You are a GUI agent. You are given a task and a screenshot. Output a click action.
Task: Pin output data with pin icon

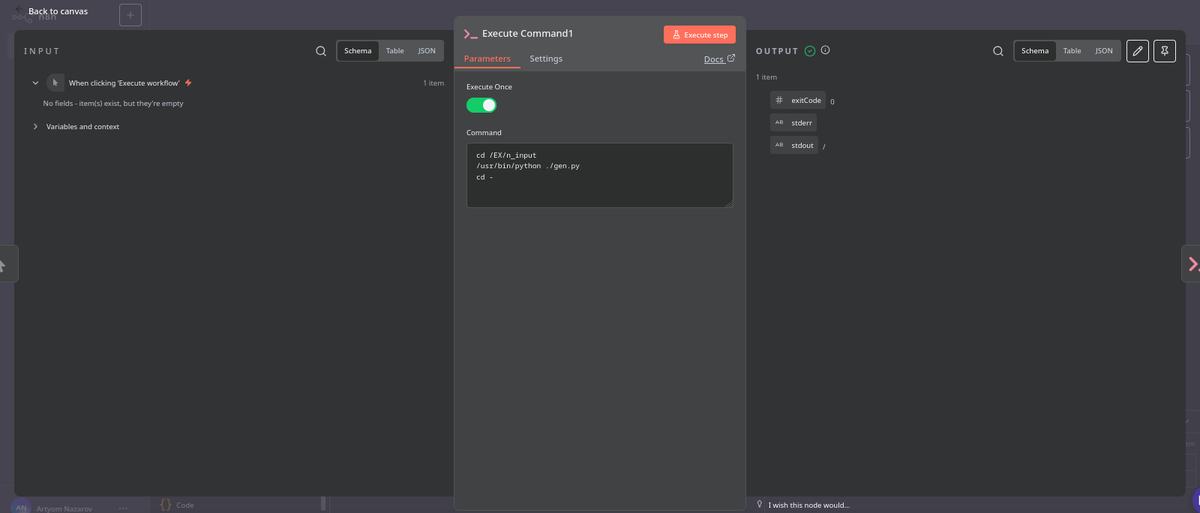click(1164, 51)
